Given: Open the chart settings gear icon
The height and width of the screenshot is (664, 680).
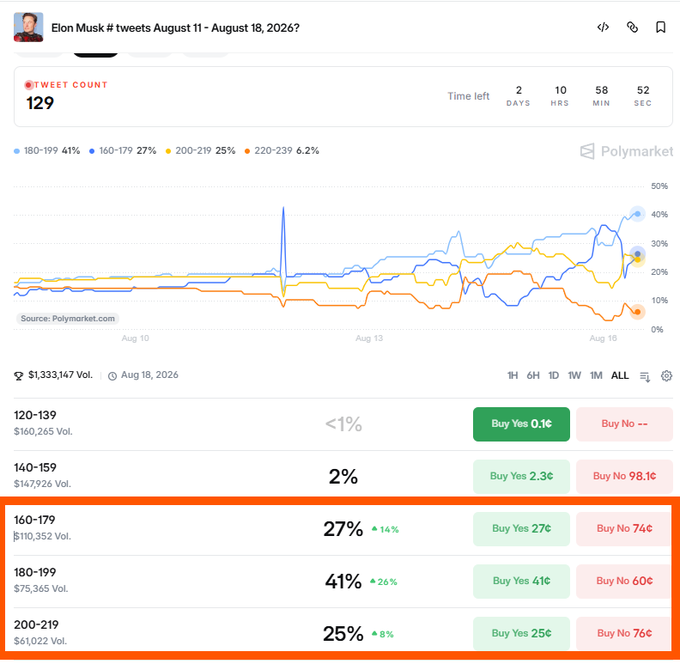Looking at the screenshot, I should click(x=667, y=376).
